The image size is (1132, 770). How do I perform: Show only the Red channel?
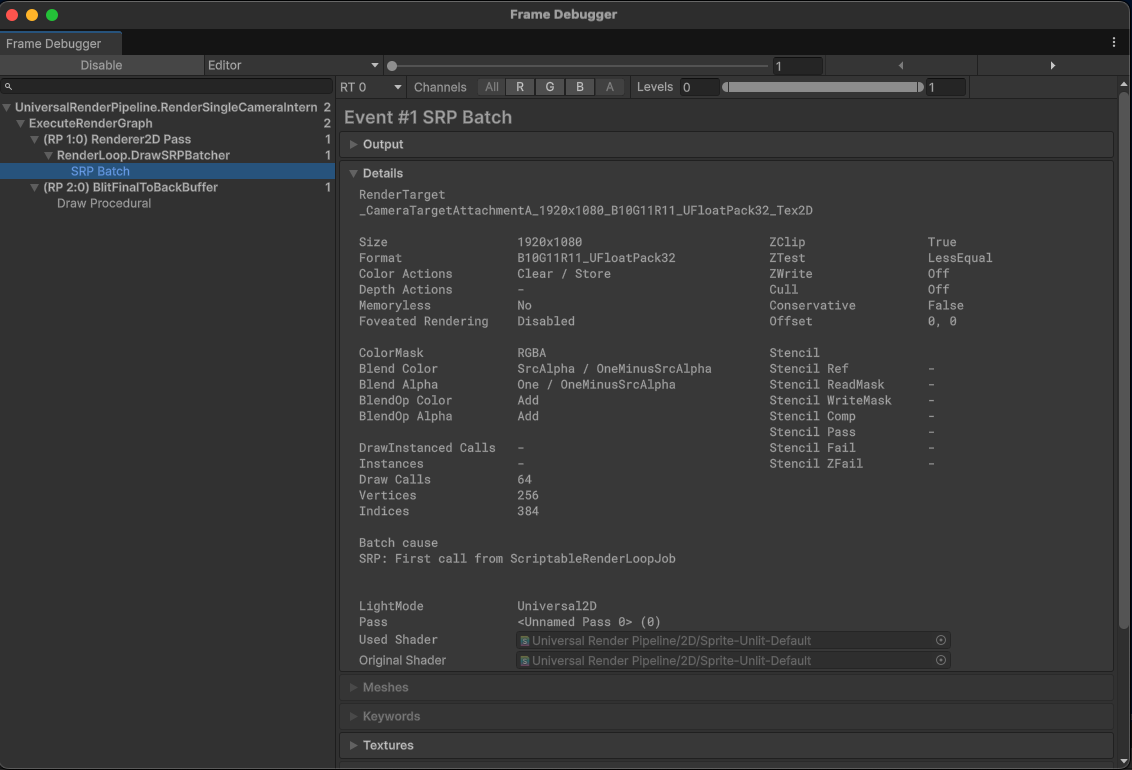[x=520, y=87]
